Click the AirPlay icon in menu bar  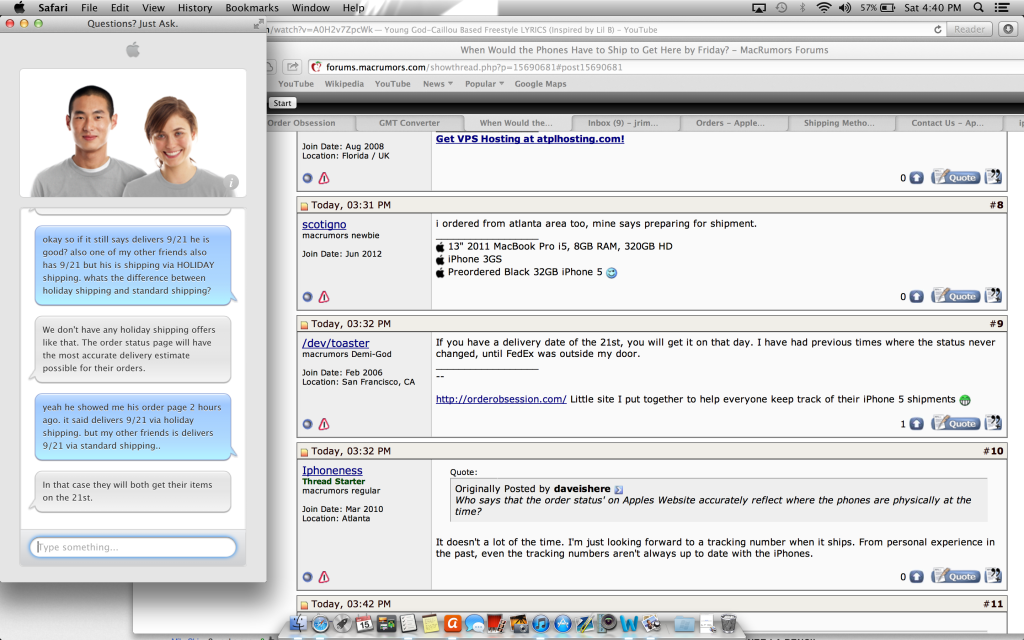pyautogui.click(x=759, y=8)
